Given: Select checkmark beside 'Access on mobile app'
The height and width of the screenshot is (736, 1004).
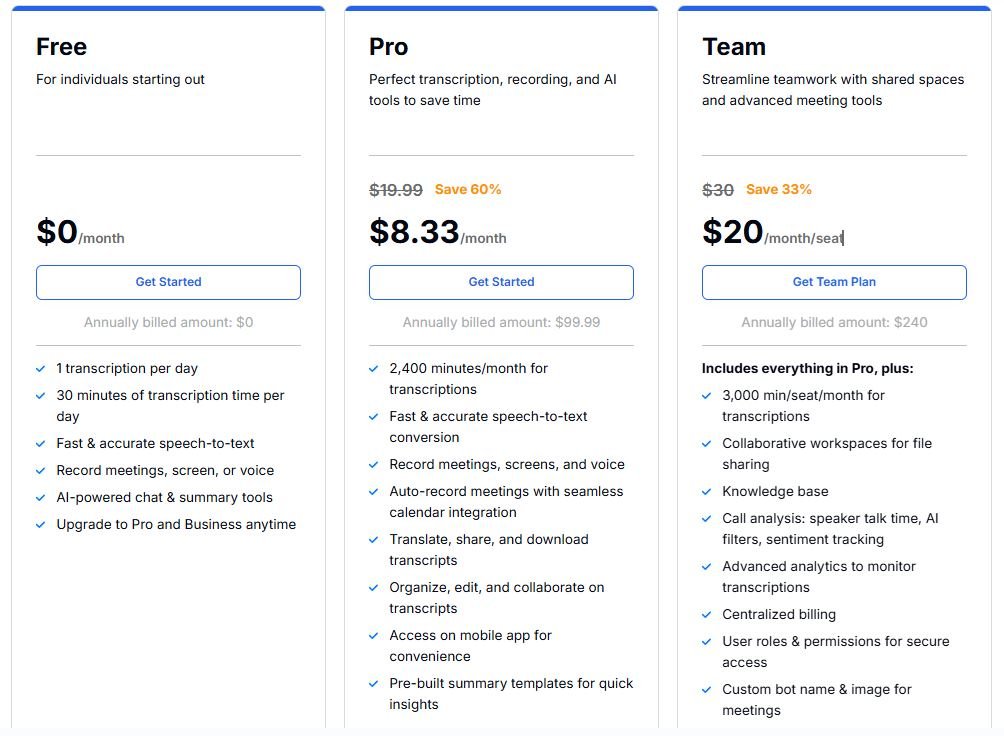Looking at the screenshot, I should 374,636.
